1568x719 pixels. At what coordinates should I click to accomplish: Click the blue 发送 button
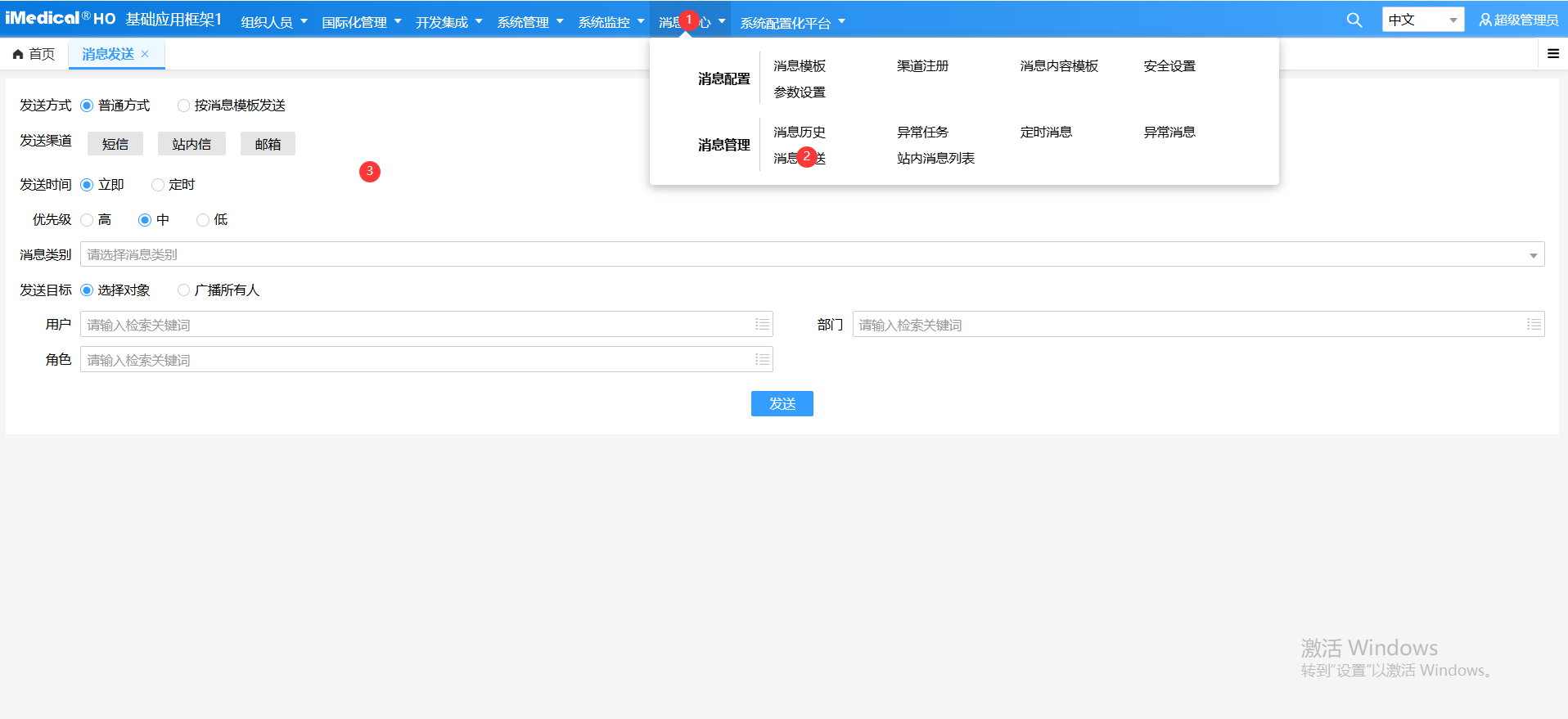(782, 404)
